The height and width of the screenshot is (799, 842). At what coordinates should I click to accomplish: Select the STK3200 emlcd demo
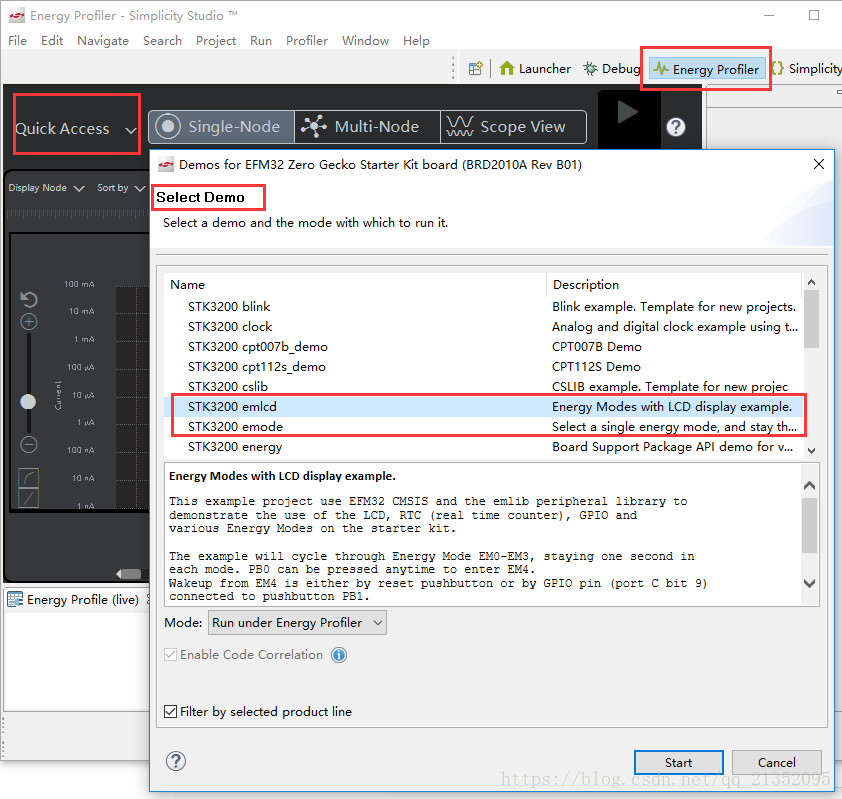pos(483,406)
